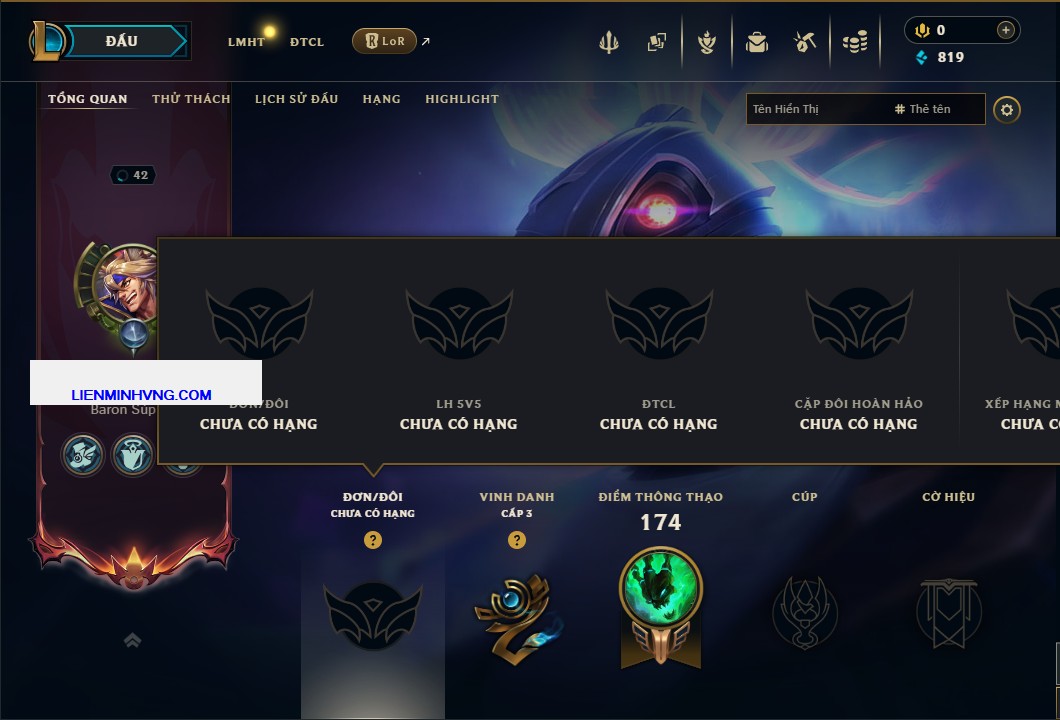Click the summoner profile avatar icon
This screenshot has width=1060, height=720.
click(125, 283)
